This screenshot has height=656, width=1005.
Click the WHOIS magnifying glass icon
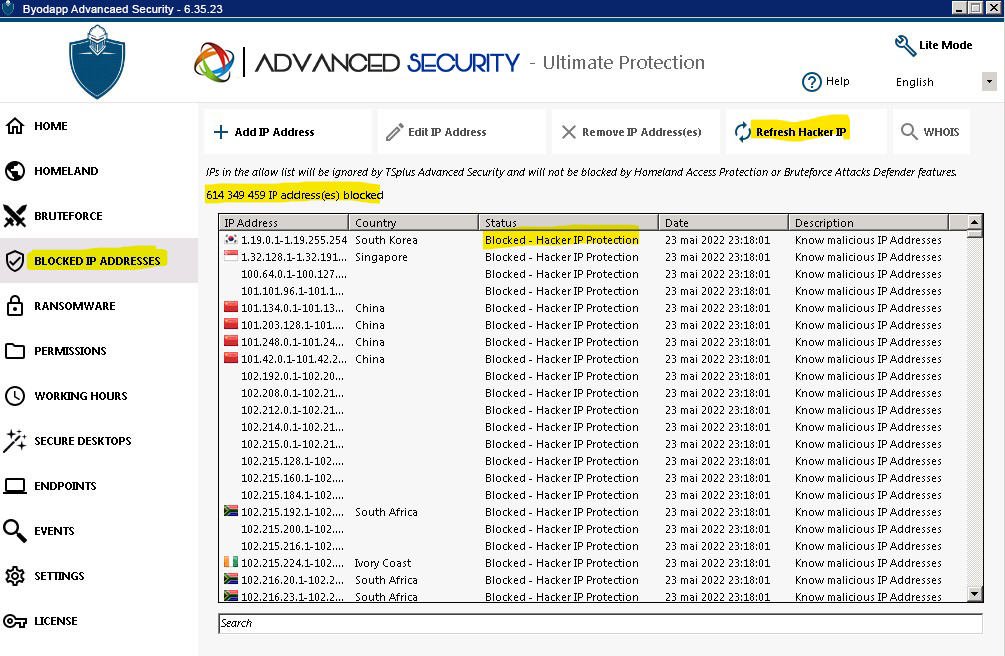coord(909,131)
